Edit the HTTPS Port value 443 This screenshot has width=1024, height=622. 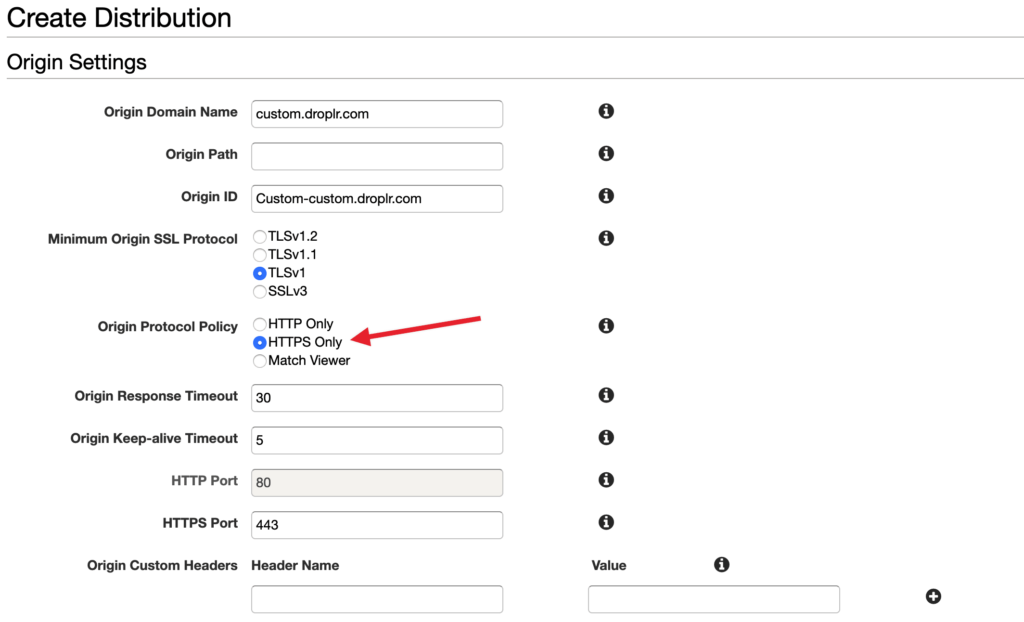(377, 525)
